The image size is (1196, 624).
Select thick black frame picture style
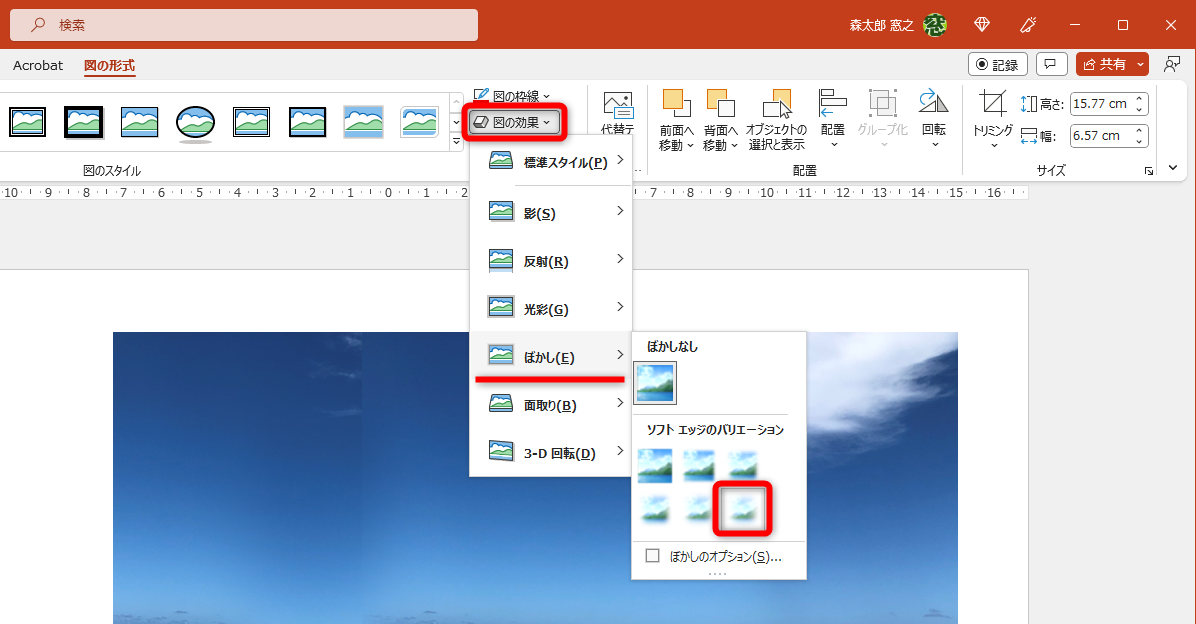click(84, 122)
